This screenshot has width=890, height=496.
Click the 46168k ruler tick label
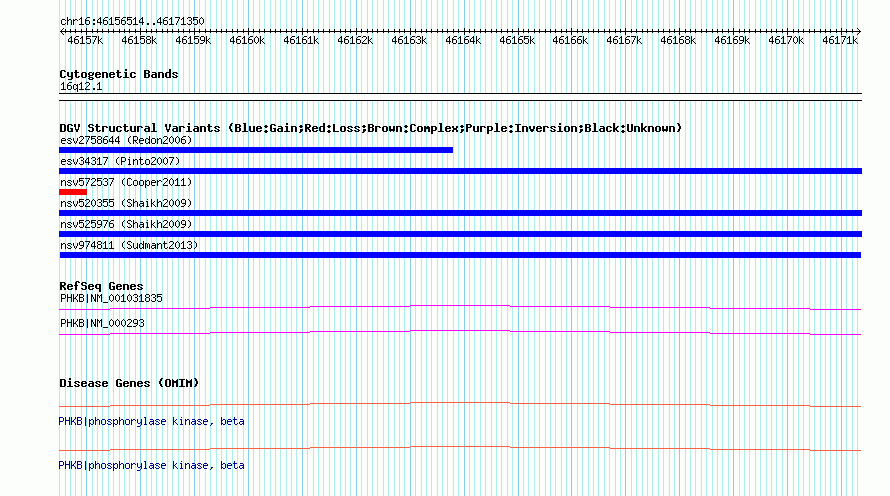678,40
